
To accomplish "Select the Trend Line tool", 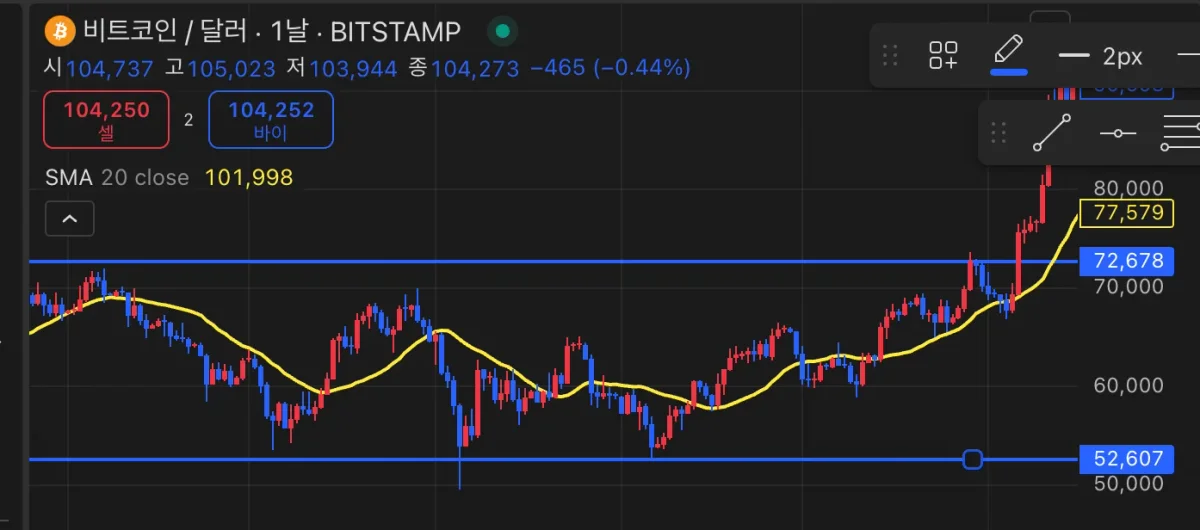I will [1052, 132].
